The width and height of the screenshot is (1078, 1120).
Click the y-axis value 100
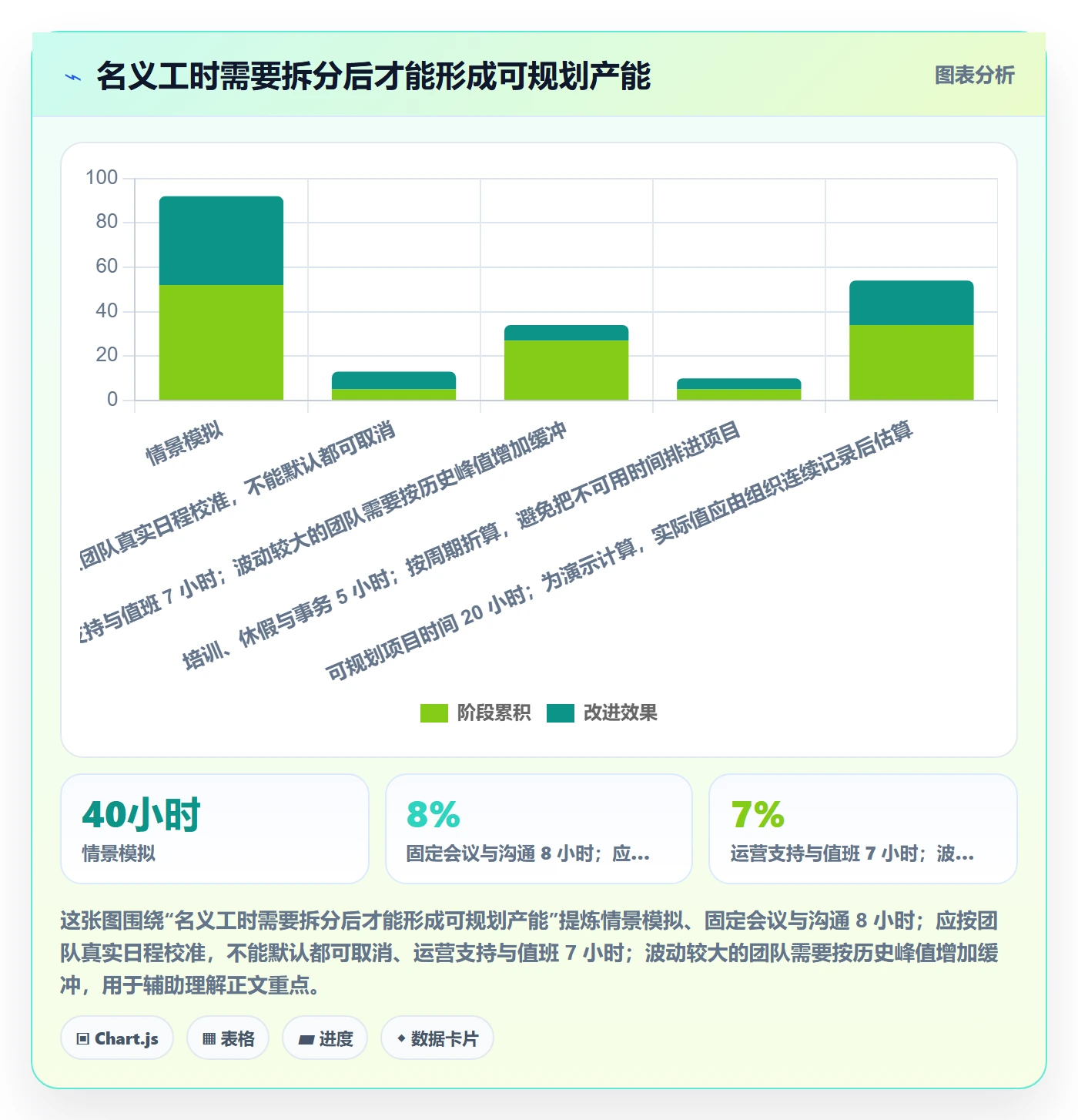pos(102,178)
